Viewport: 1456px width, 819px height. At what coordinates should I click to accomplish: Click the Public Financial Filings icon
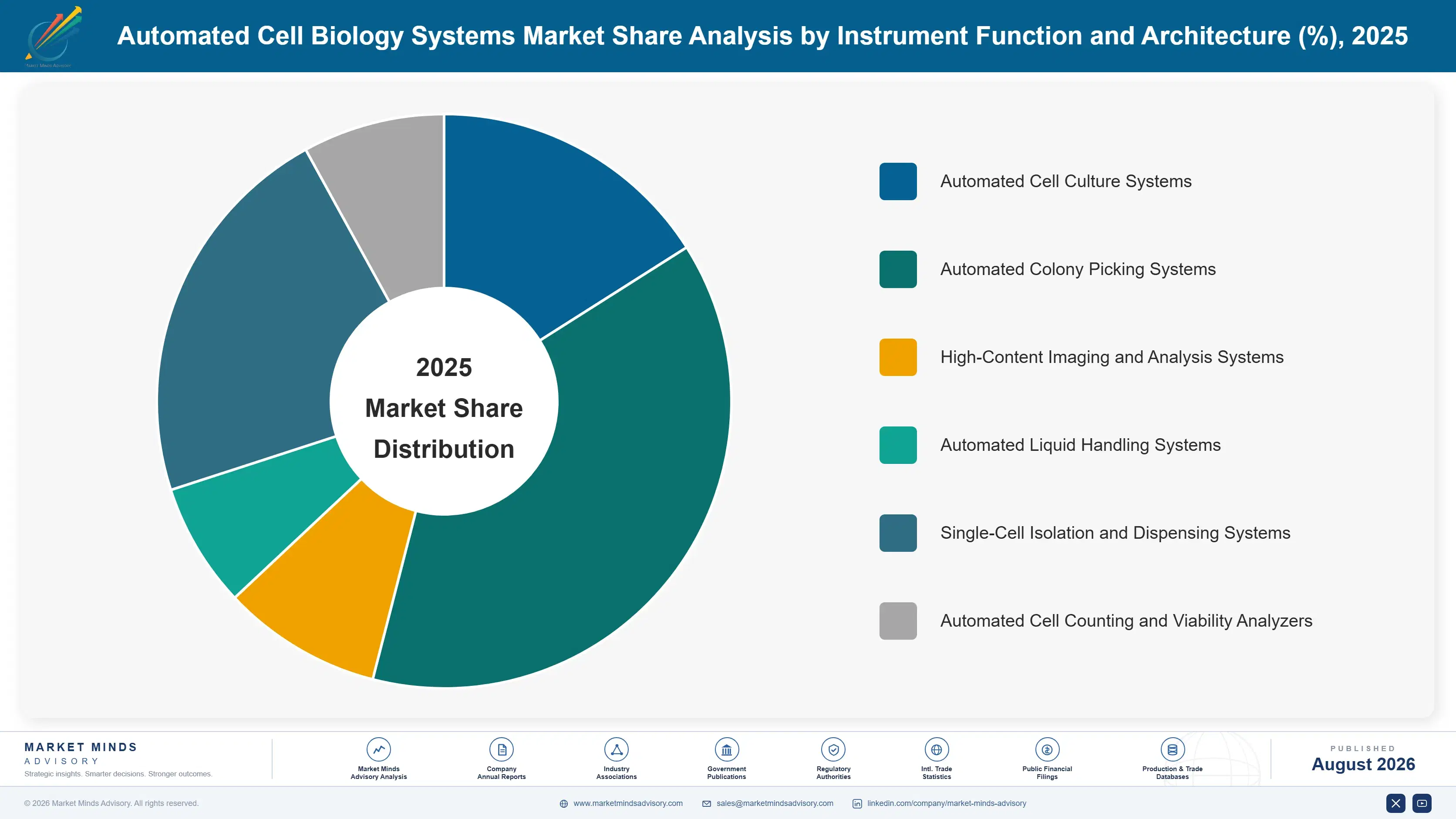point(1047,749)
